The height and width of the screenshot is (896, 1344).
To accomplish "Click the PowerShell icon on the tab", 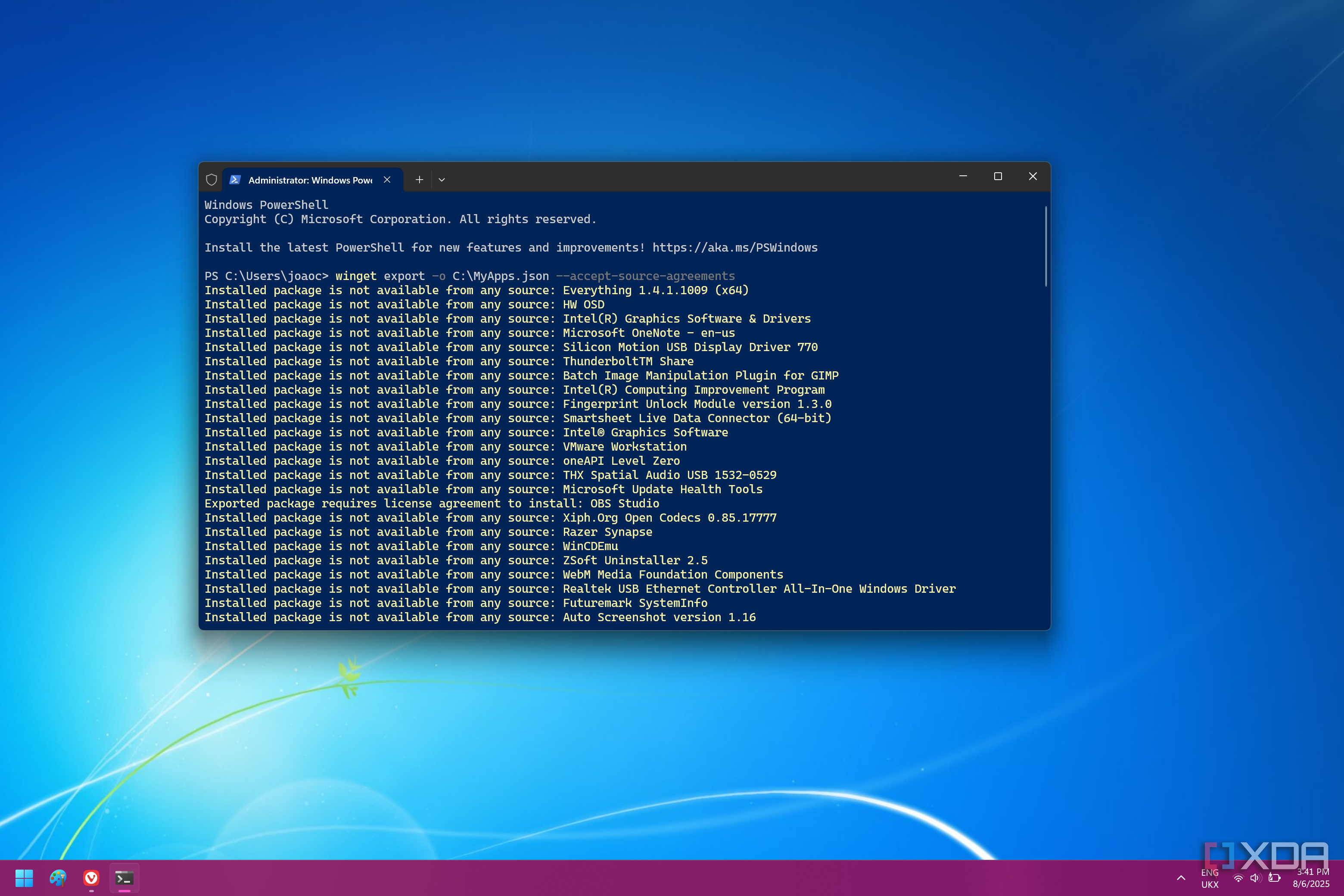I will point(235,180).
